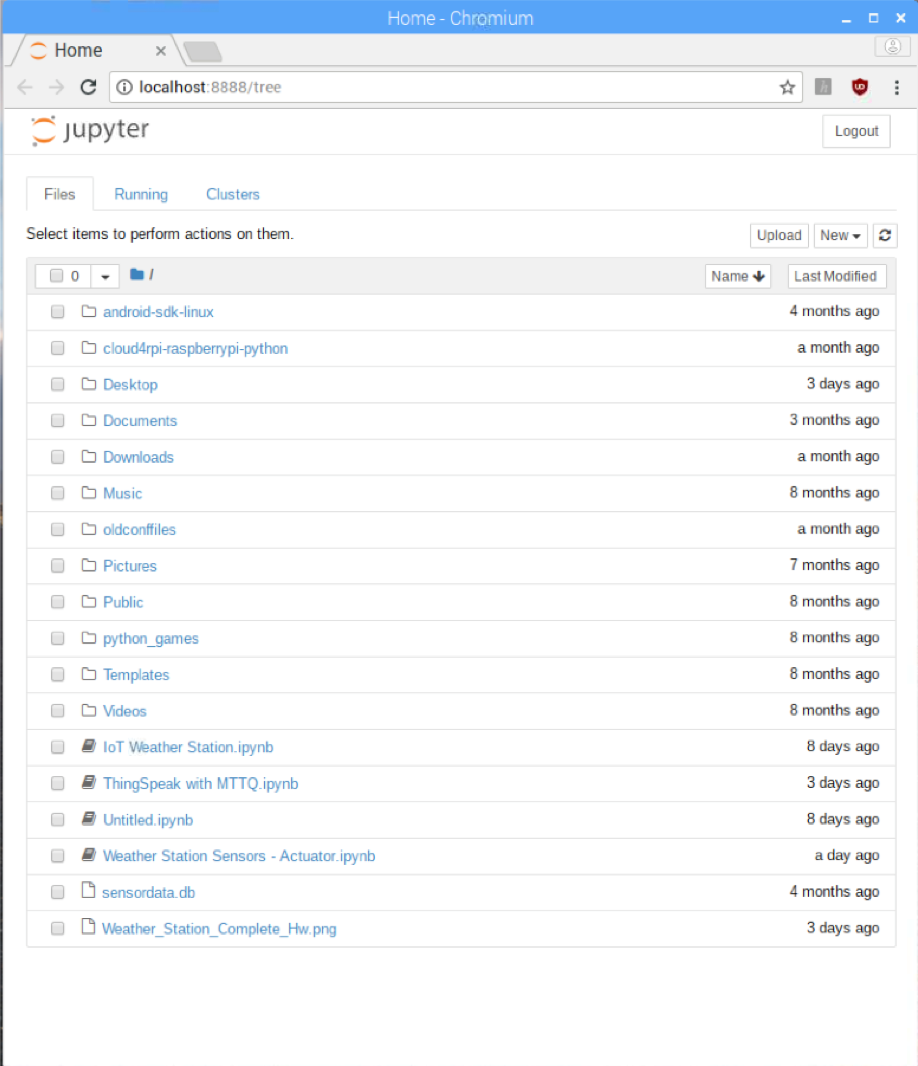Expand the selection filter dropdown next to 0
This screenshot has height=1066, width=918.
(x=105, y=275)
